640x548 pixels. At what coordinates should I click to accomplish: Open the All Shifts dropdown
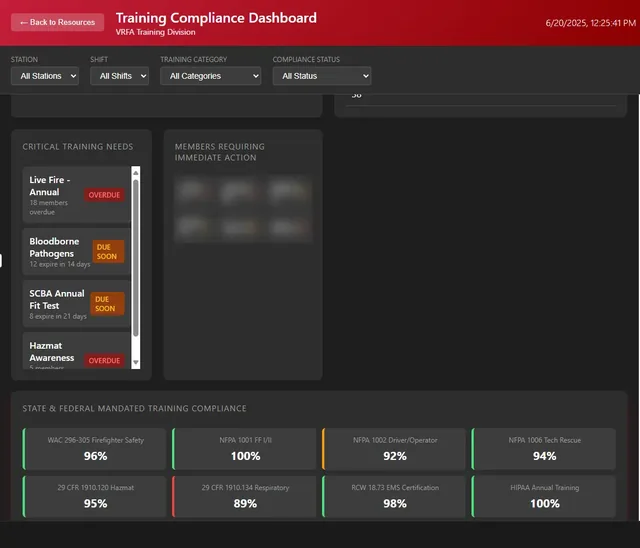(119, 76)
